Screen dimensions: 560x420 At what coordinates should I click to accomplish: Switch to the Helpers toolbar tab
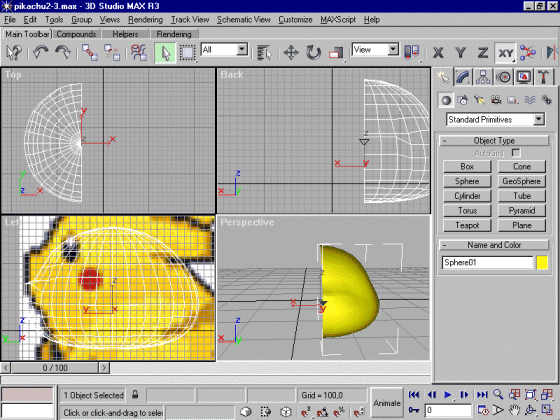pyautogui.click(x=125, y=34)
